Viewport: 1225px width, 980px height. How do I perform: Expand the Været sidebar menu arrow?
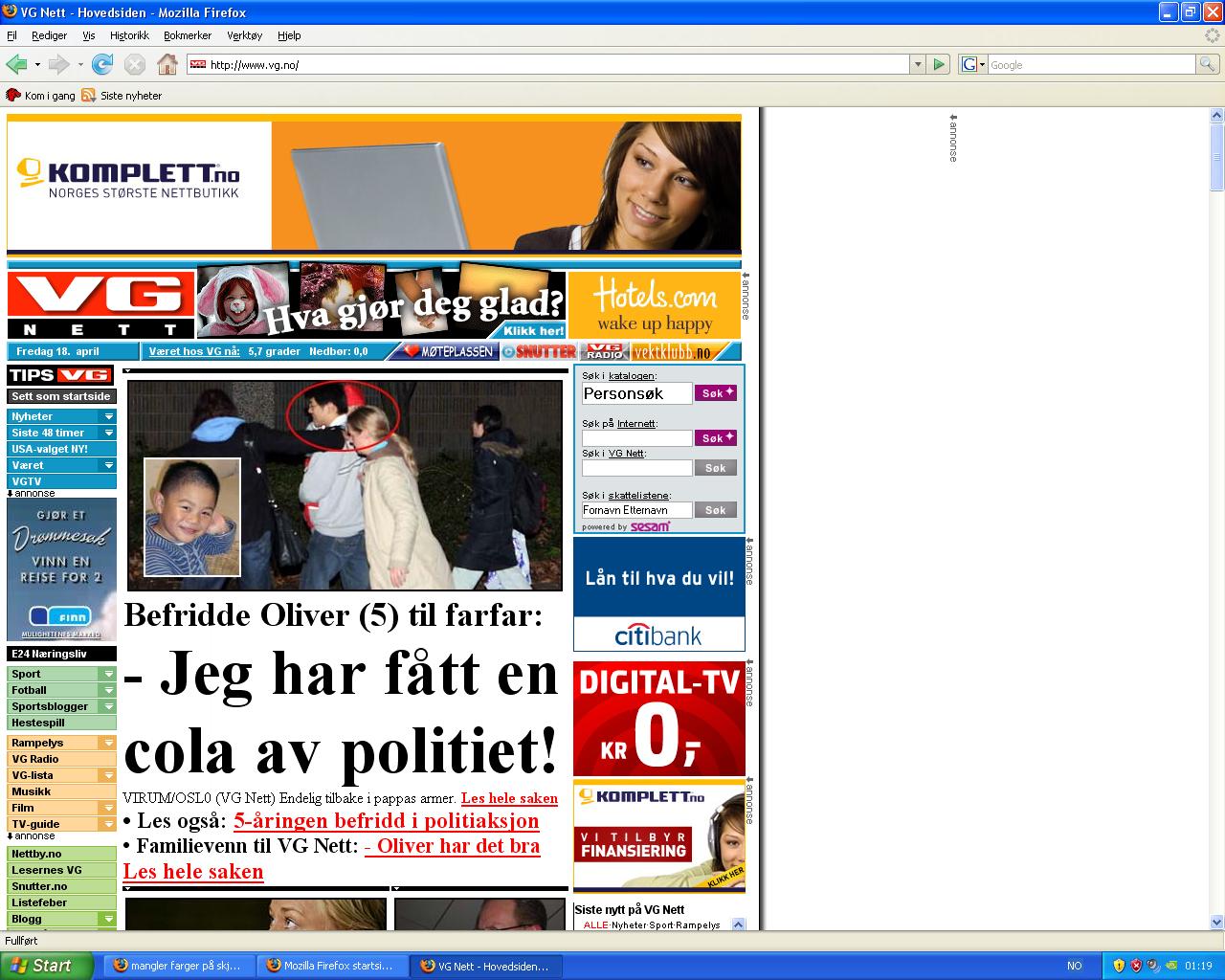tap(109, 465)
